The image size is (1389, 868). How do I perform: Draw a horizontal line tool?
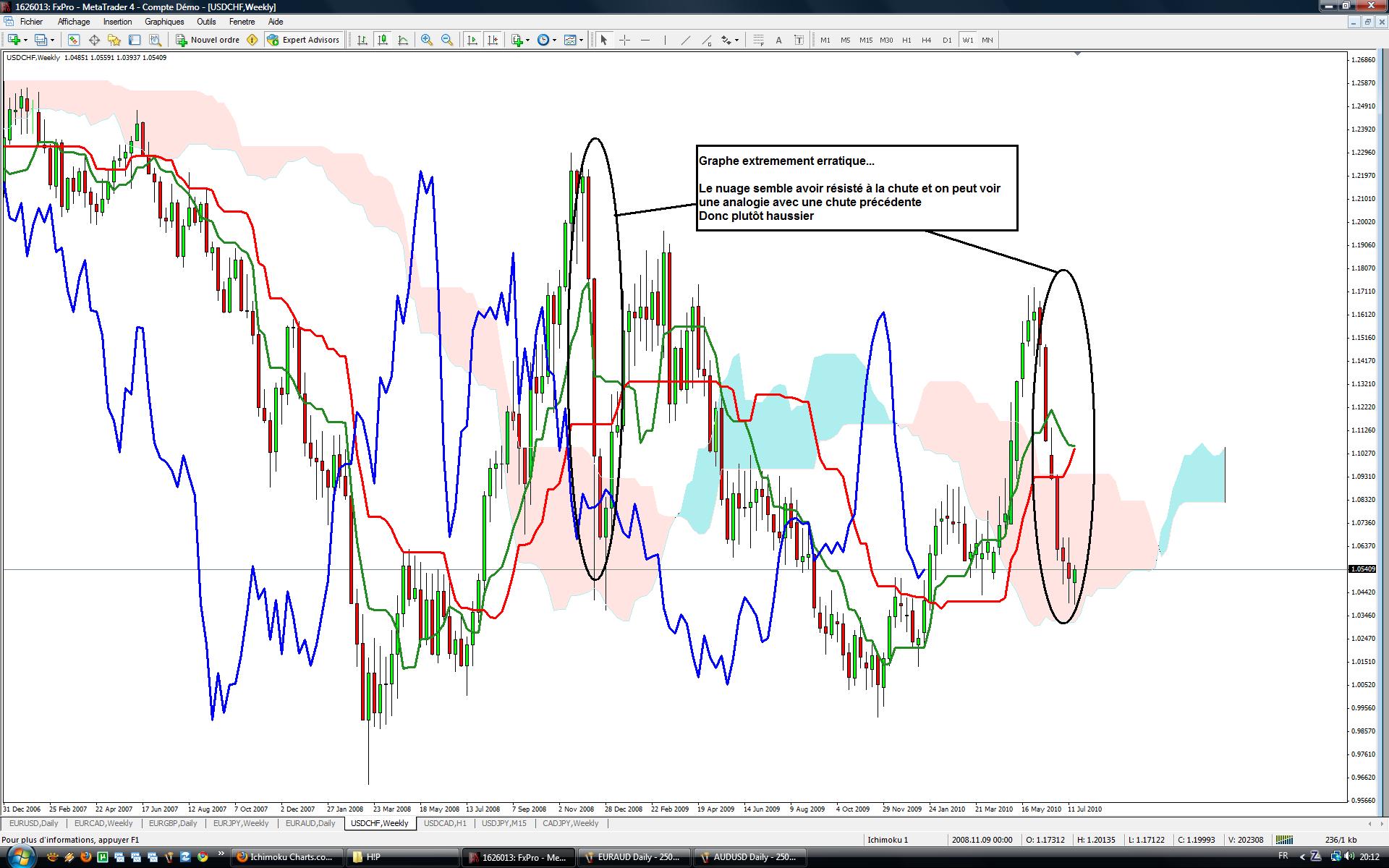pyautogui.click(x=645, y=41)
